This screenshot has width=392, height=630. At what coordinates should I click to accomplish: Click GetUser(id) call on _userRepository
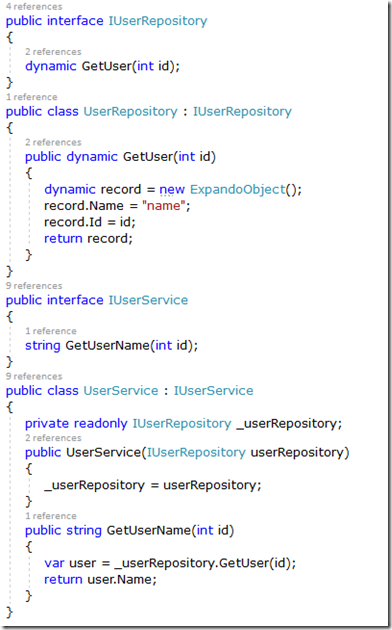[255, 563]
